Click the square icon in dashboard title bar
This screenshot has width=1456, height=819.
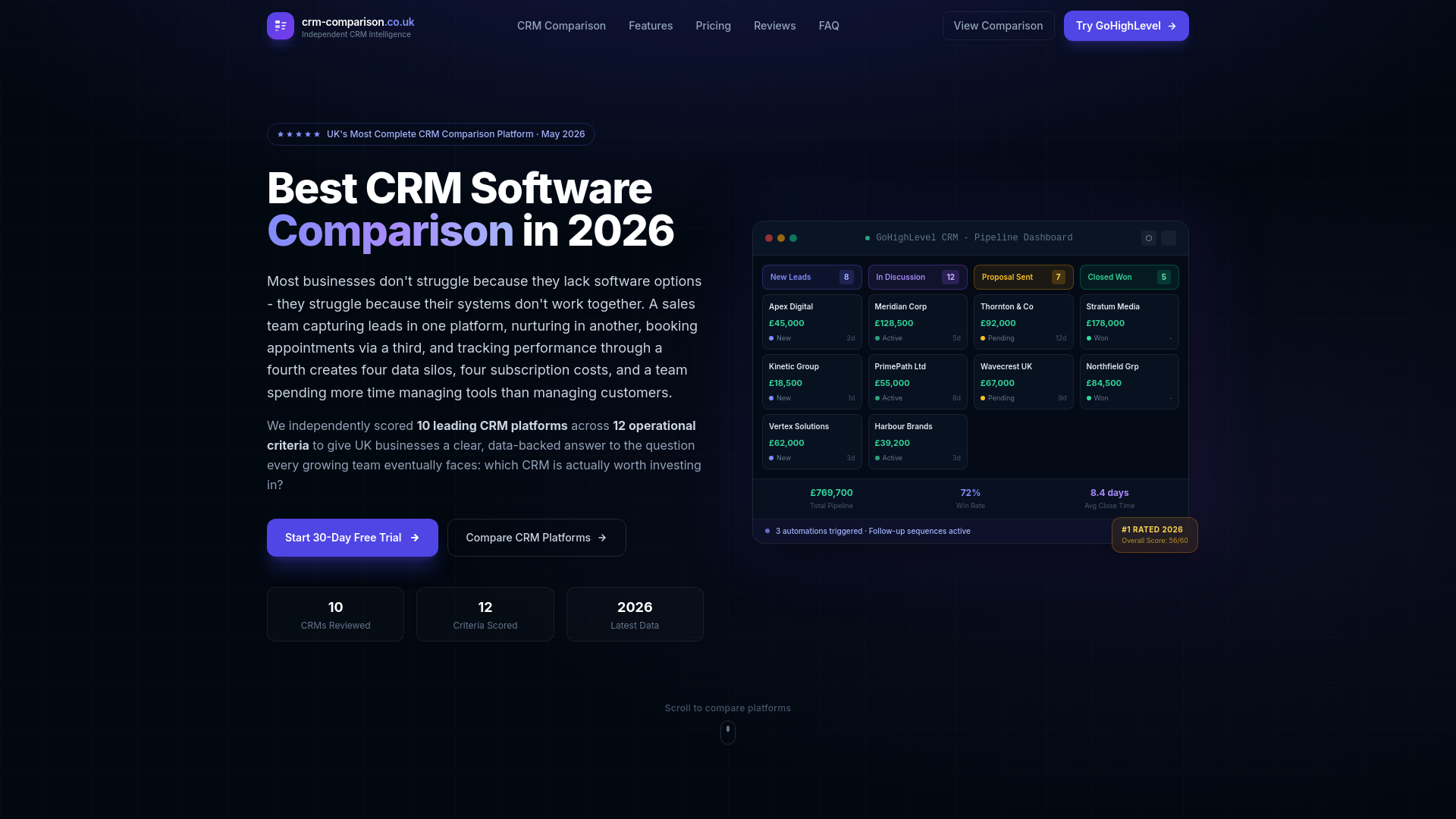click(1169, 238)
